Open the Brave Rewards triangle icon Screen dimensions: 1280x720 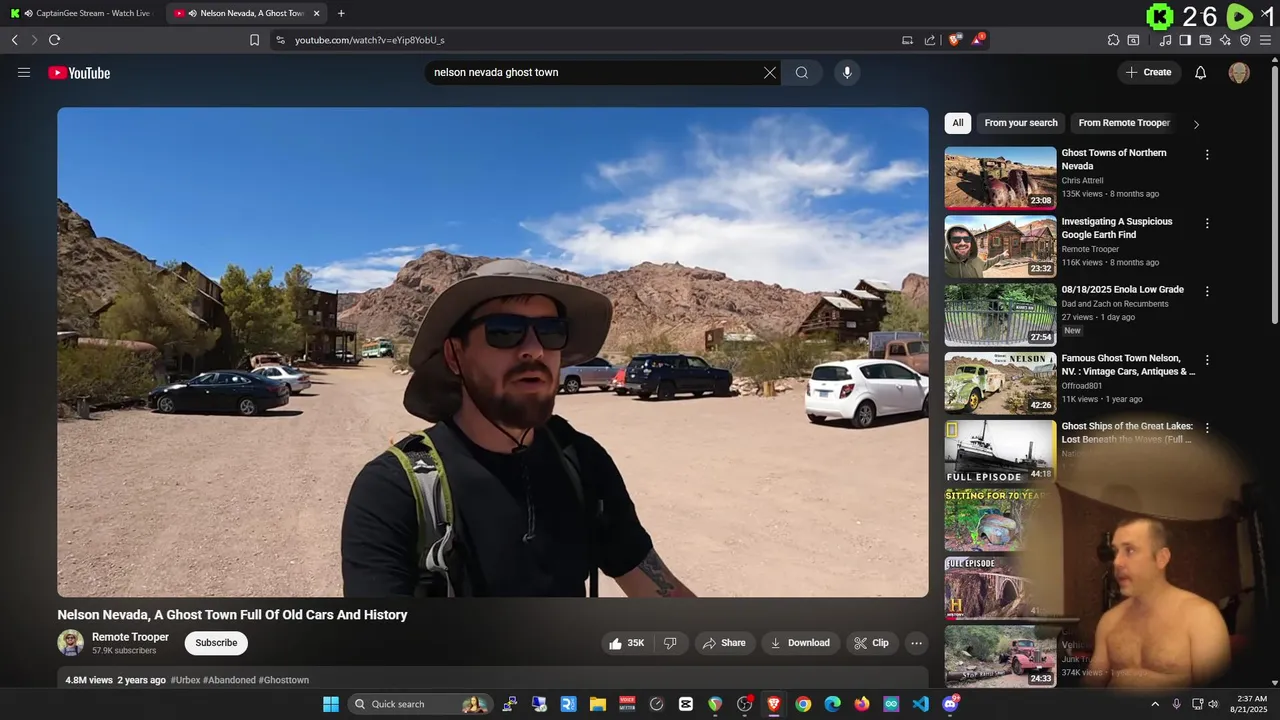tap(978, 40)
